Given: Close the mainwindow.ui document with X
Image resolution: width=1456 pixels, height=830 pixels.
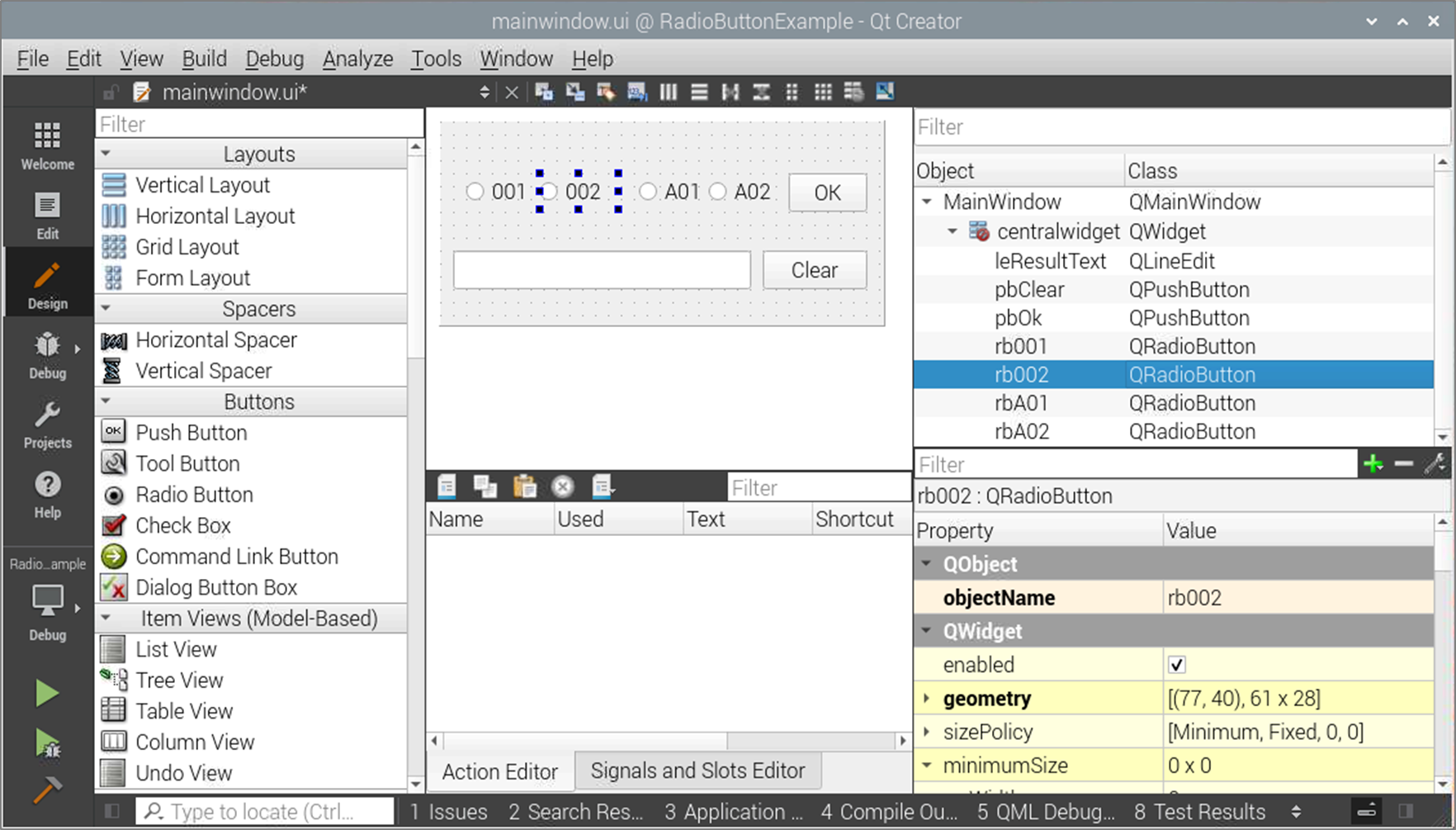Looking at the screenshot, I should (x=512, y=92).
